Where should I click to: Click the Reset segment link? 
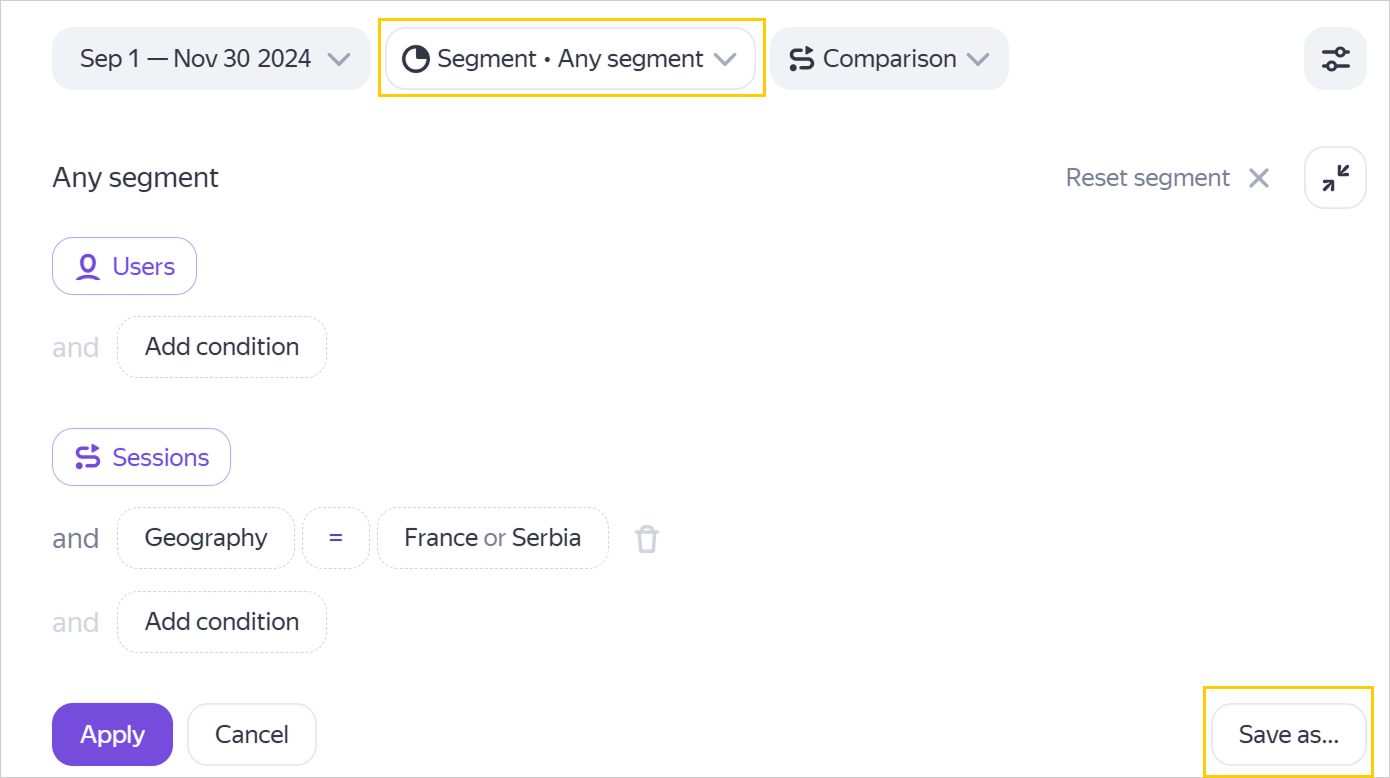tap(1147, 178)
